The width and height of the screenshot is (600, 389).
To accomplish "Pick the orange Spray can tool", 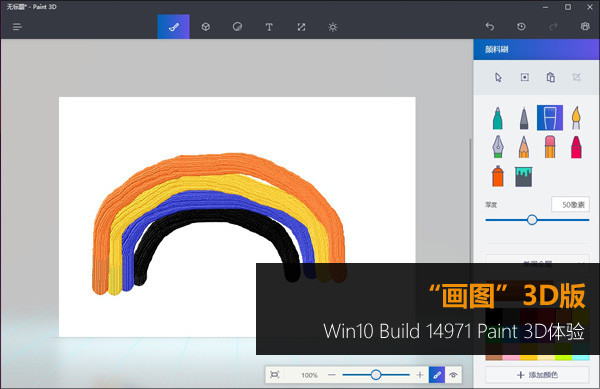I will coord(497,176).
